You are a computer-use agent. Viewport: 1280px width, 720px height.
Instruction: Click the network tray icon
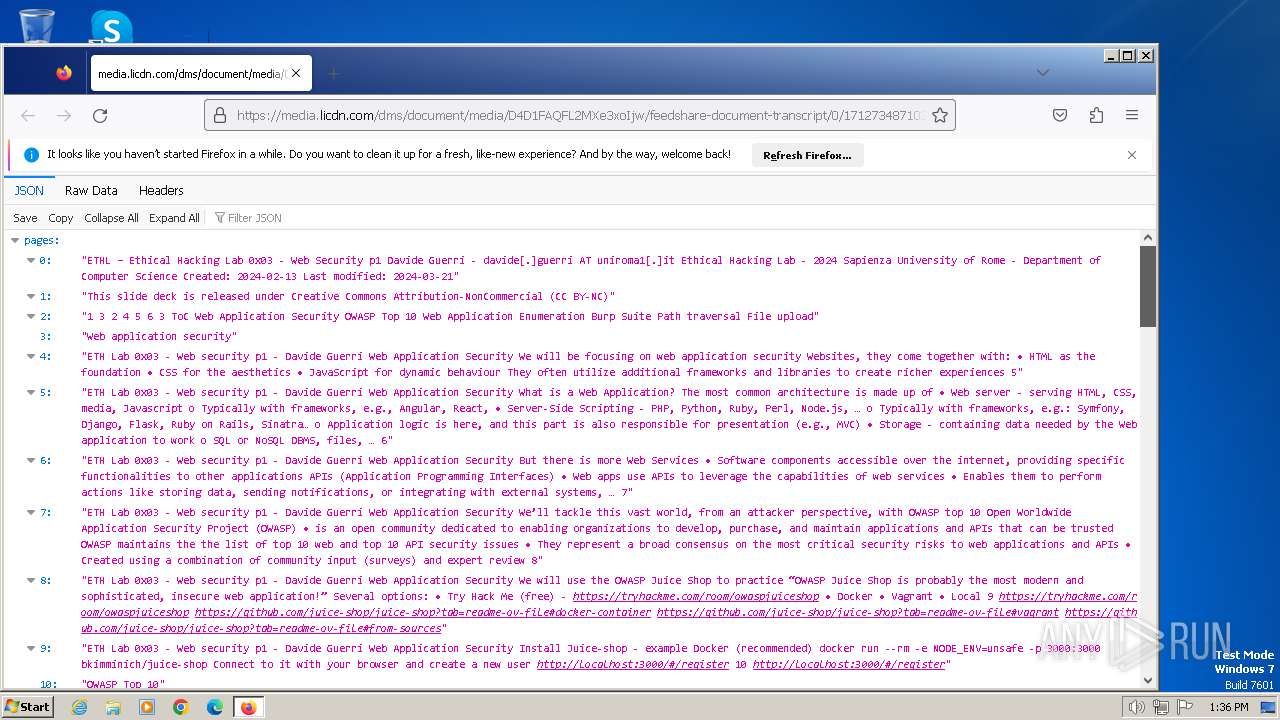pyautogui.click(x=1161, y=707)
